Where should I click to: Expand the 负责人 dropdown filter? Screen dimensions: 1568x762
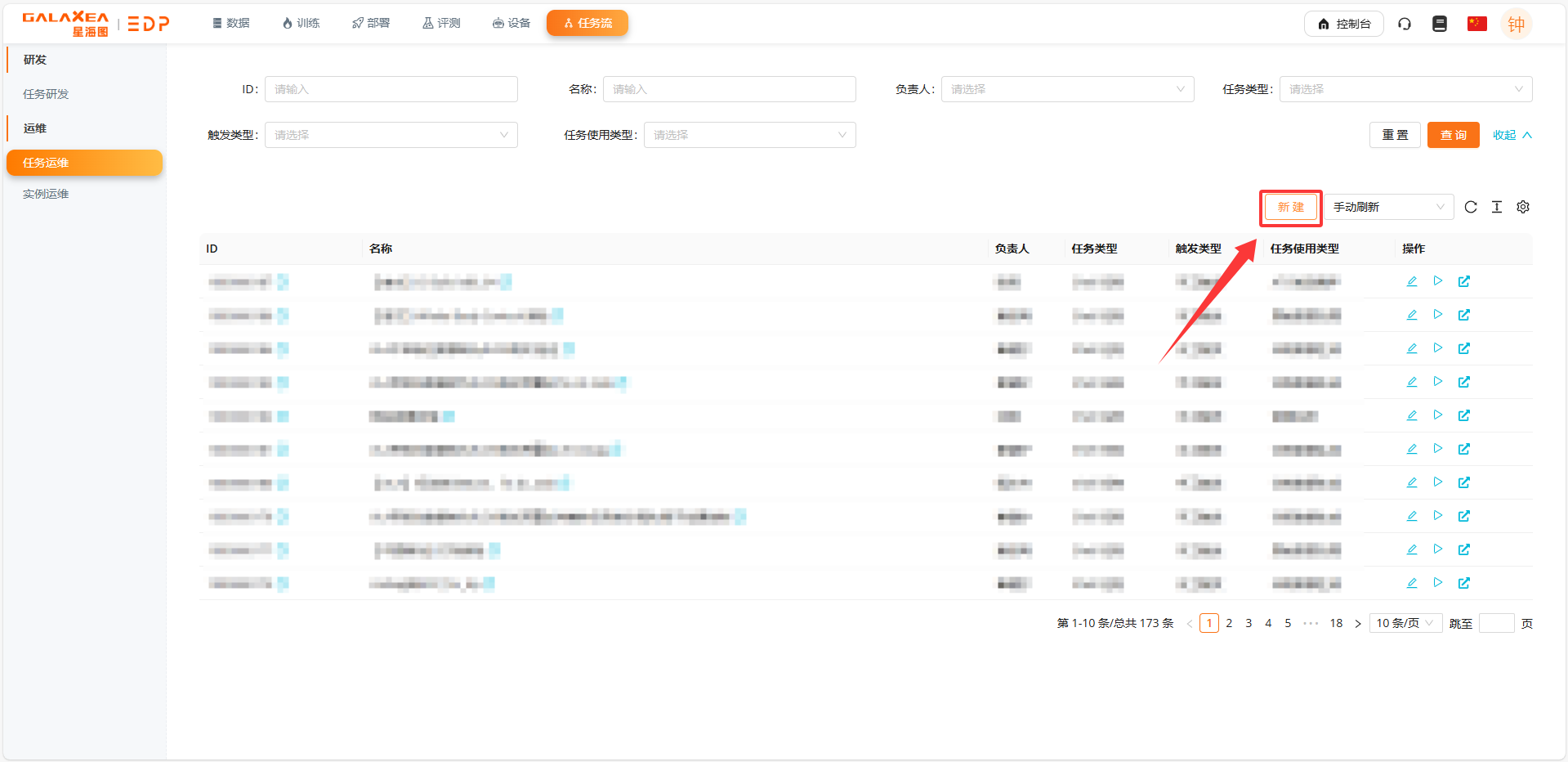pyautogui.click(x=1067, y=89)
